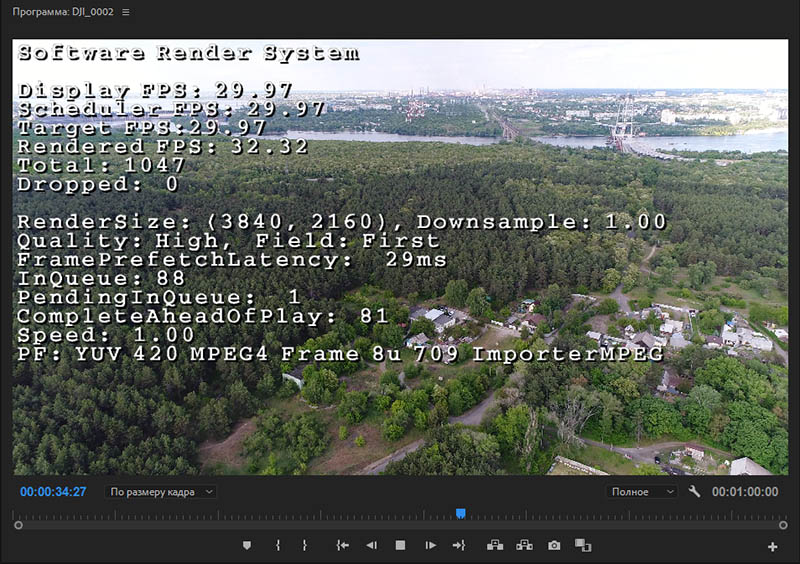This screenshot has width=800, height=564.
Task: Click the Add Marker icon
Action: point(247,546)
